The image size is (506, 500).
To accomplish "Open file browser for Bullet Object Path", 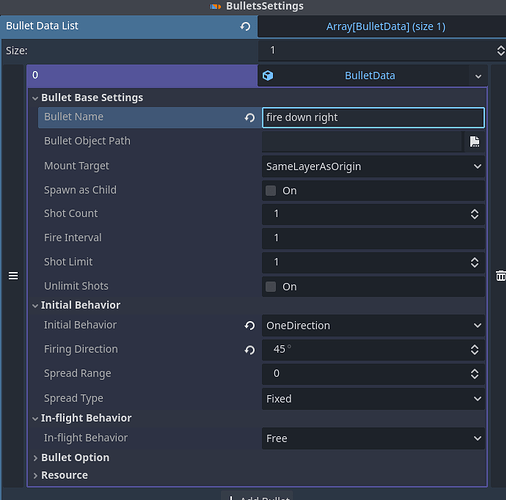I will [474, 141].
